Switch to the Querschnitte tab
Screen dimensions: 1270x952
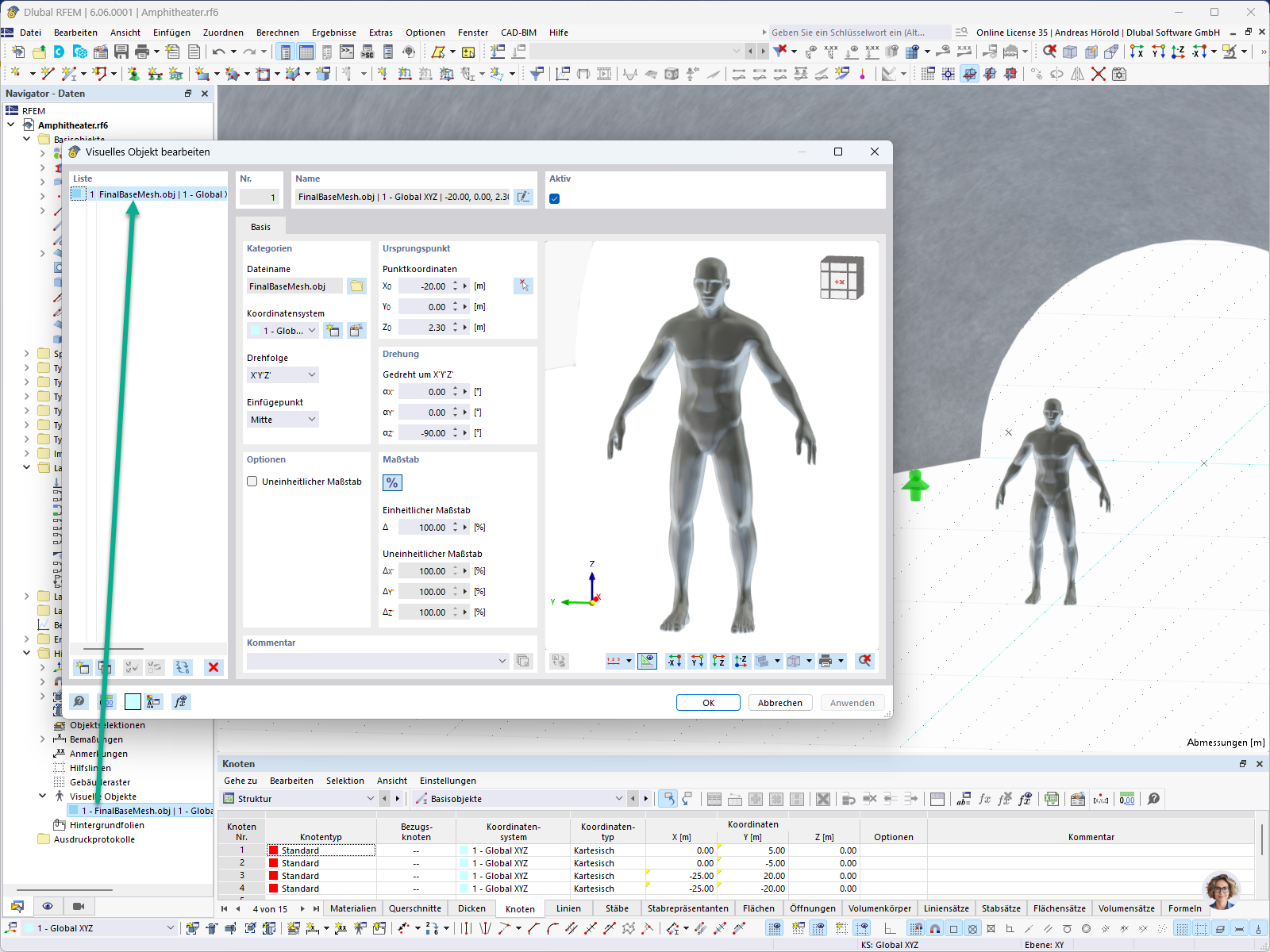[415, 908]
